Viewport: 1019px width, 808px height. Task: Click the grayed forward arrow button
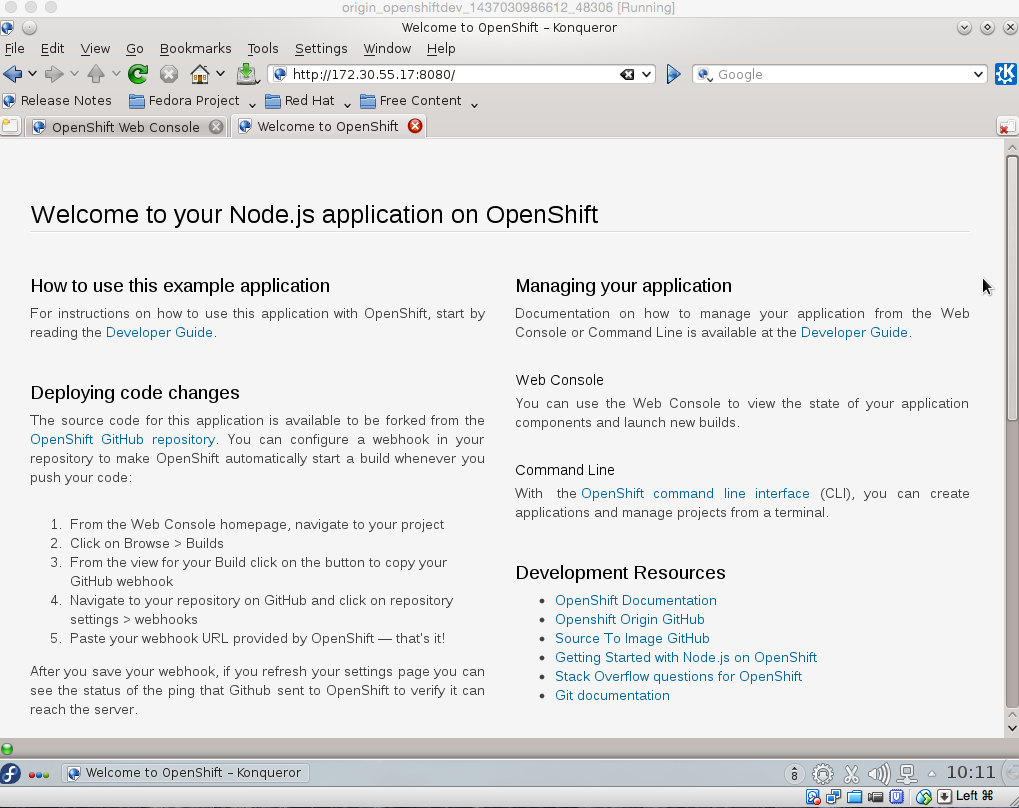click(54, 74)
